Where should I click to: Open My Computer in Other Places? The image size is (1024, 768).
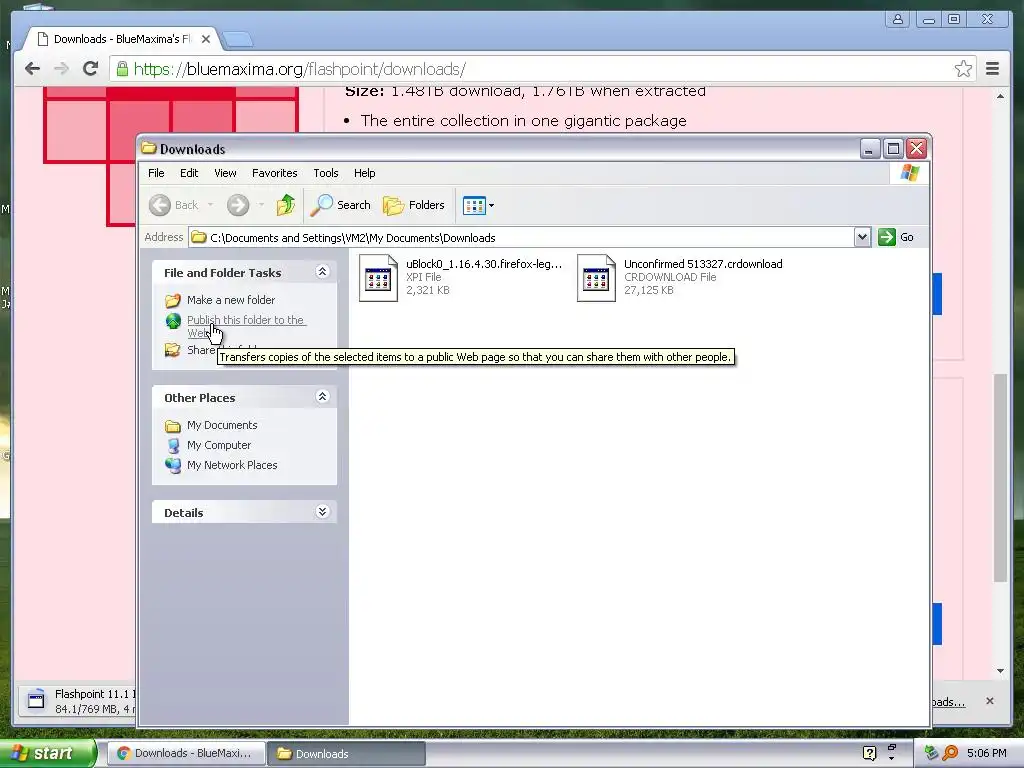point(219,445)
